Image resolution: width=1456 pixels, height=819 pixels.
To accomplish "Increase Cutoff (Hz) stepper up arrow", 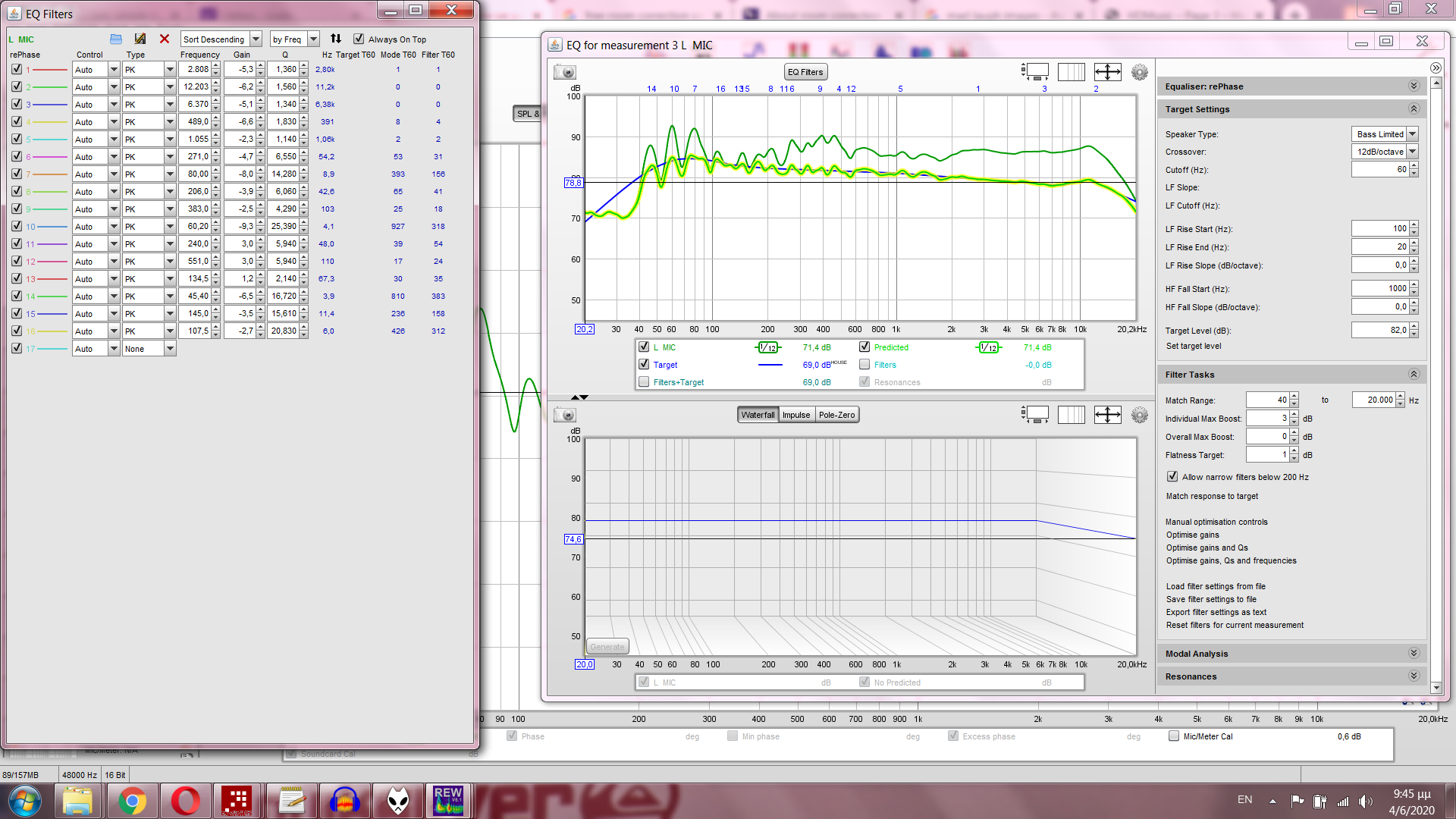I will (x=1414, y=166).
